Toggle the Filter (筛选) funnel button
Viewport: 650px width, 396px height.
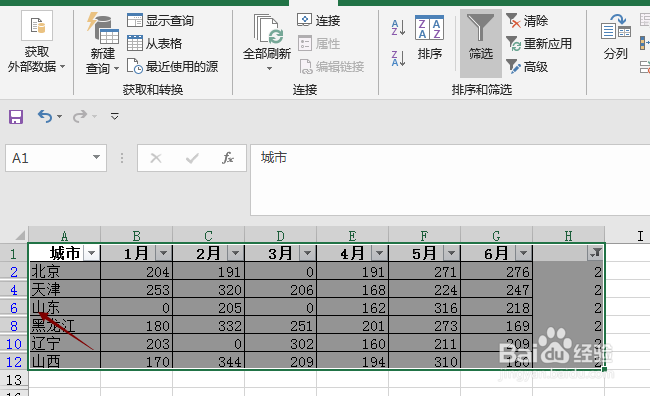coord(480,43)
